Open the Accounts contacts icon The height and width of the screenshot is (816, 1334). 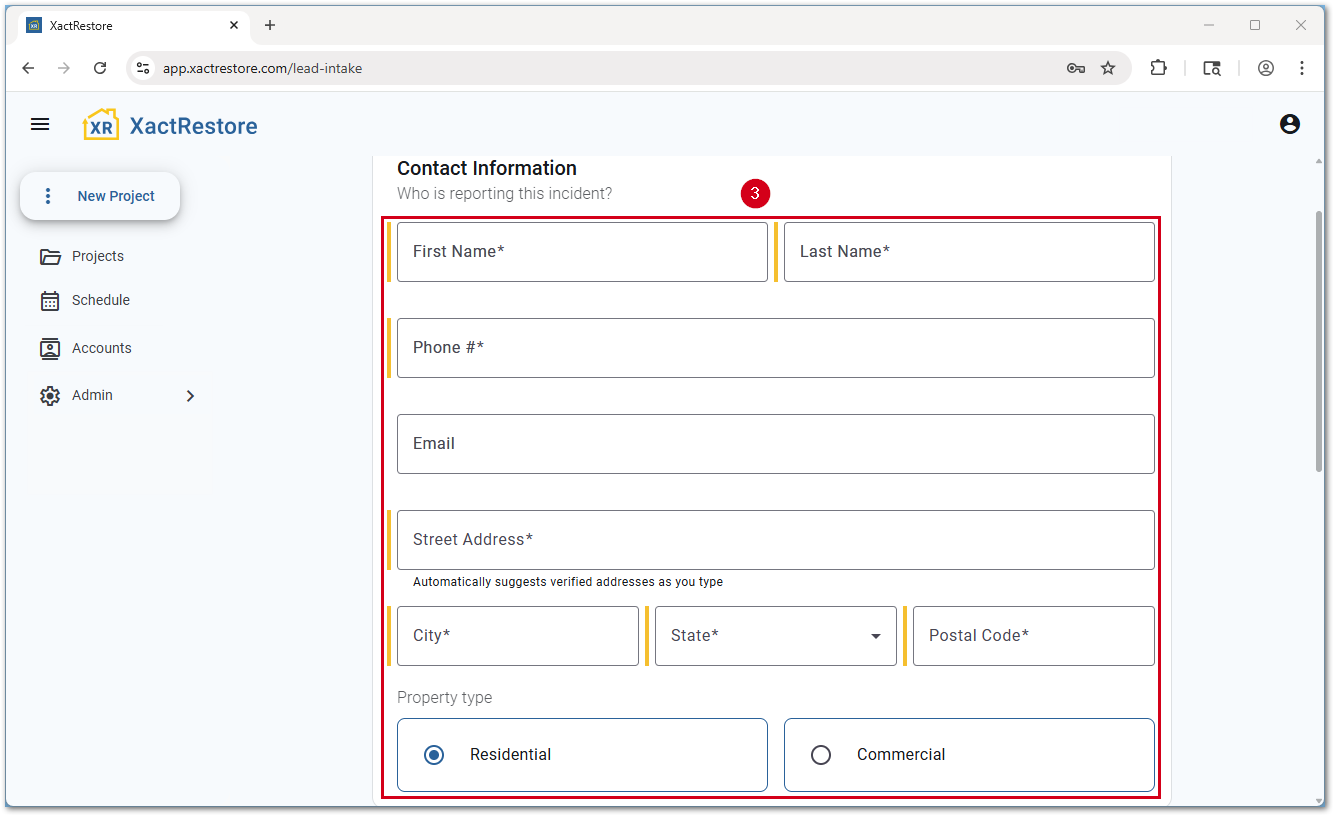point(51,348)
